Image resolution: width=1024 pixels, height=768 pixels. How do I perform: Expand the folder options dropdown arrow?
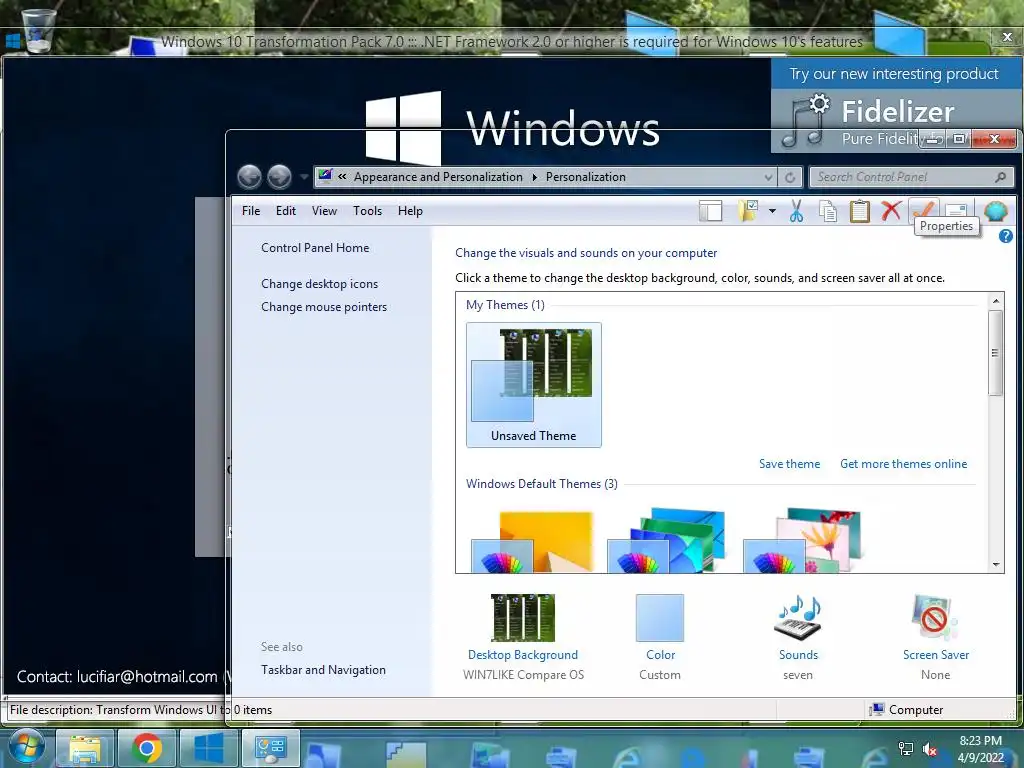772,211
